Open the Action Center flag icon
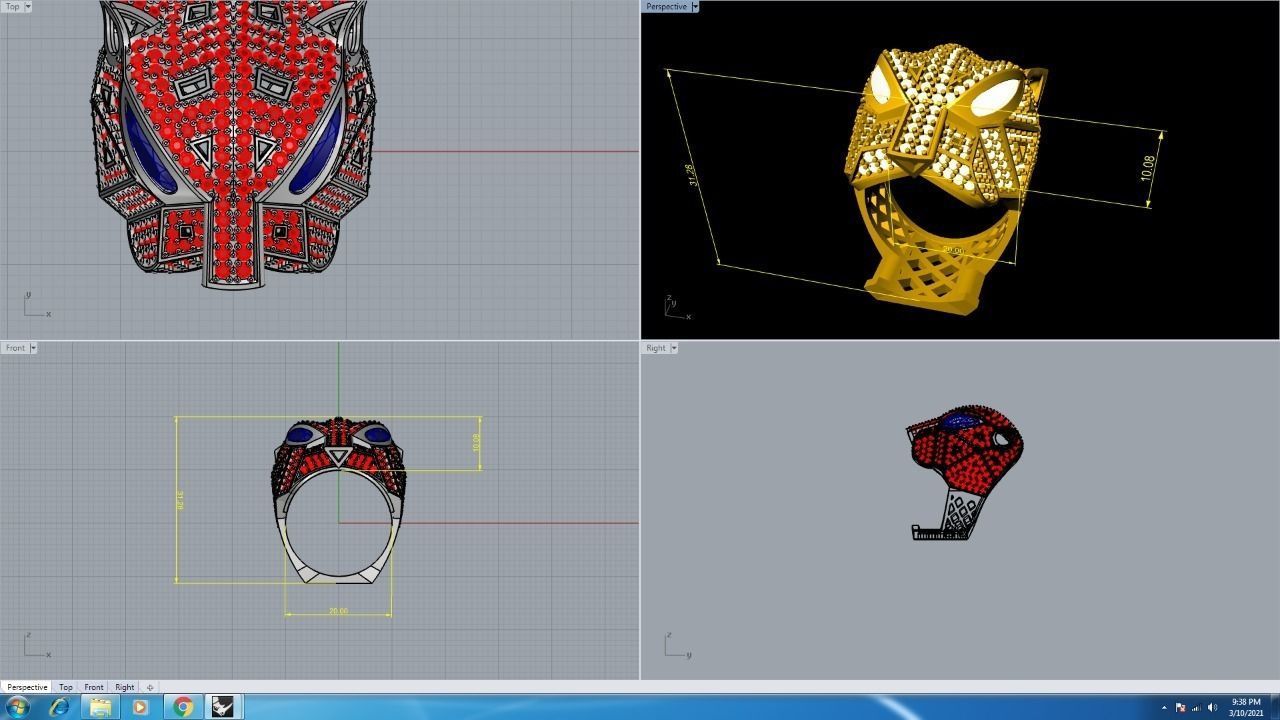Viewport: 1280px width, 720px height. 1180,708
